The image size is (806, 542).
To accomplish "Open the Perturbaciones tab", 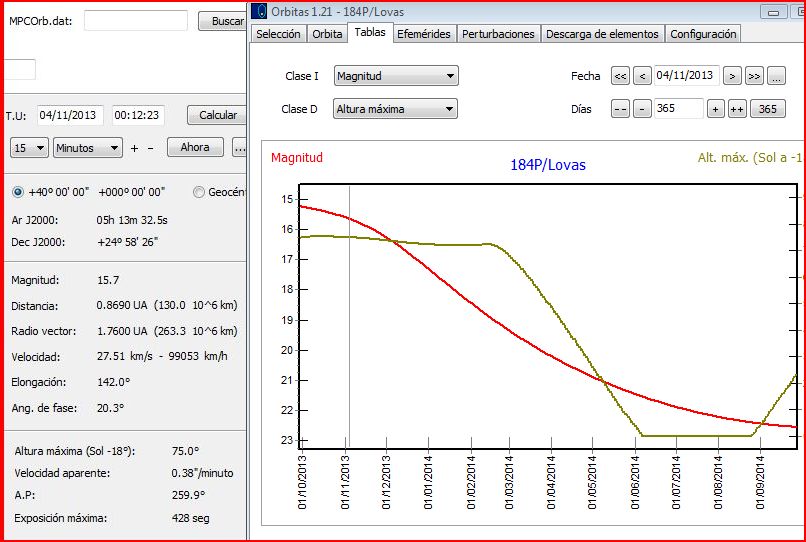I will (499, 34).
